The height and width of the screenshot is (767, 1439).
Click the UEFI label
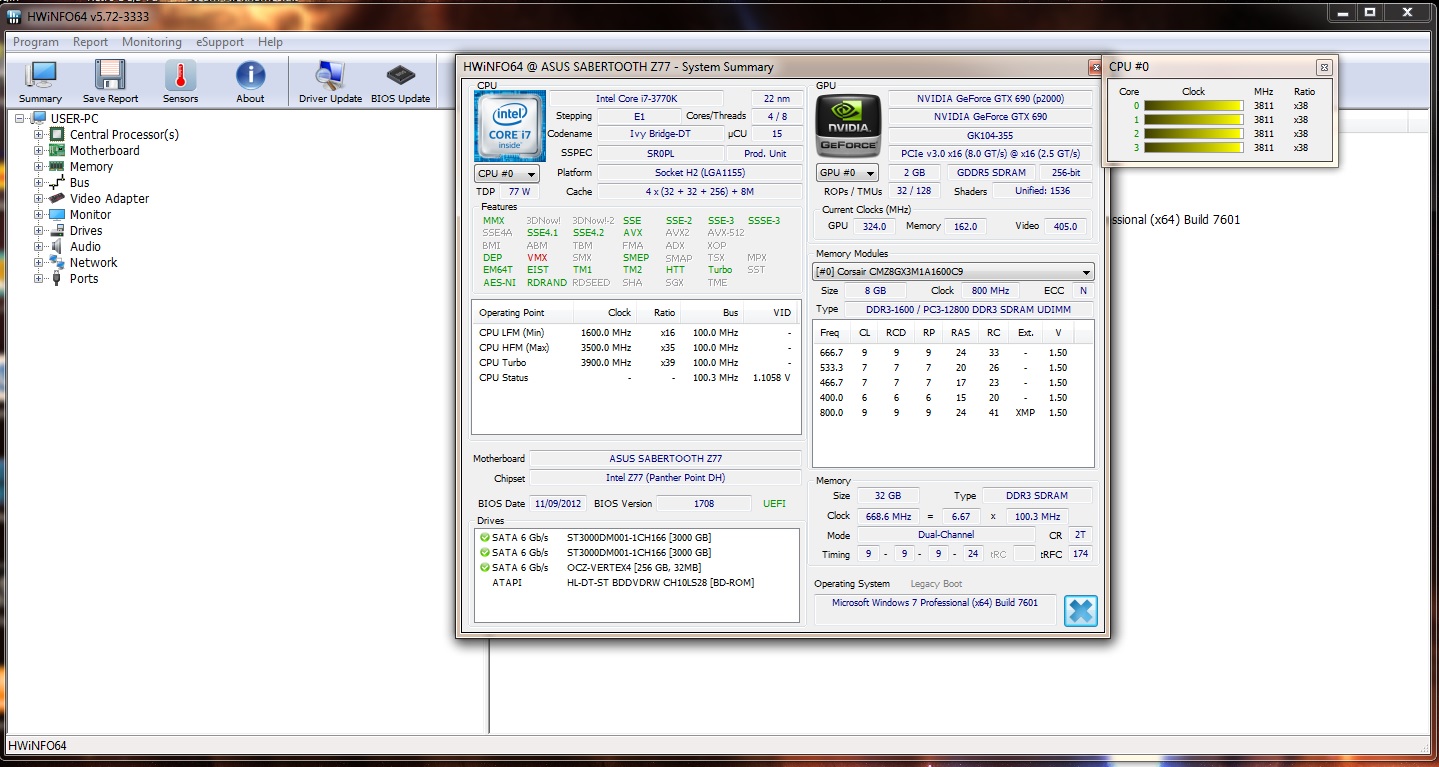(x=775, y=503)
